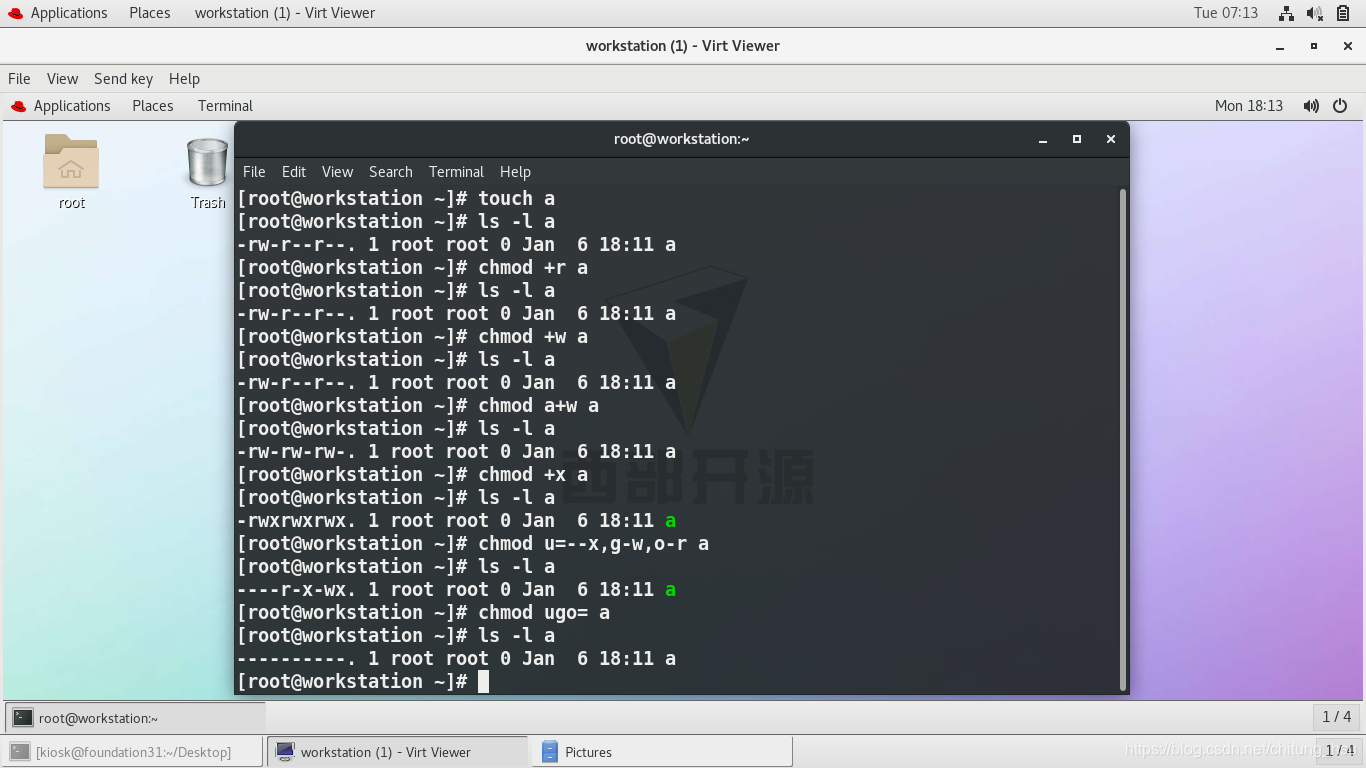
Task: Click the 'chmod a+w a' command line
Action: click(x=418, y=405)
